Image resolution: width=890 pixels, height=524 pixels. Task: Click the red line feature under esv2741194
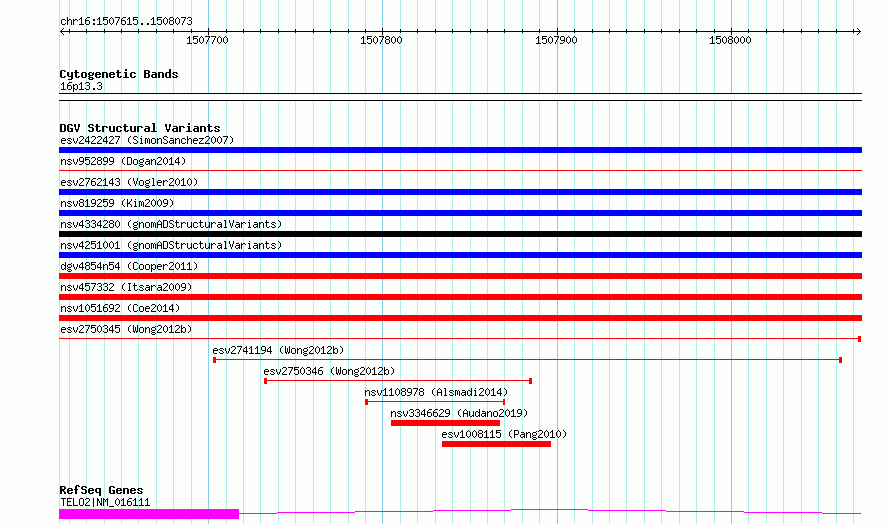pos(527,360)
